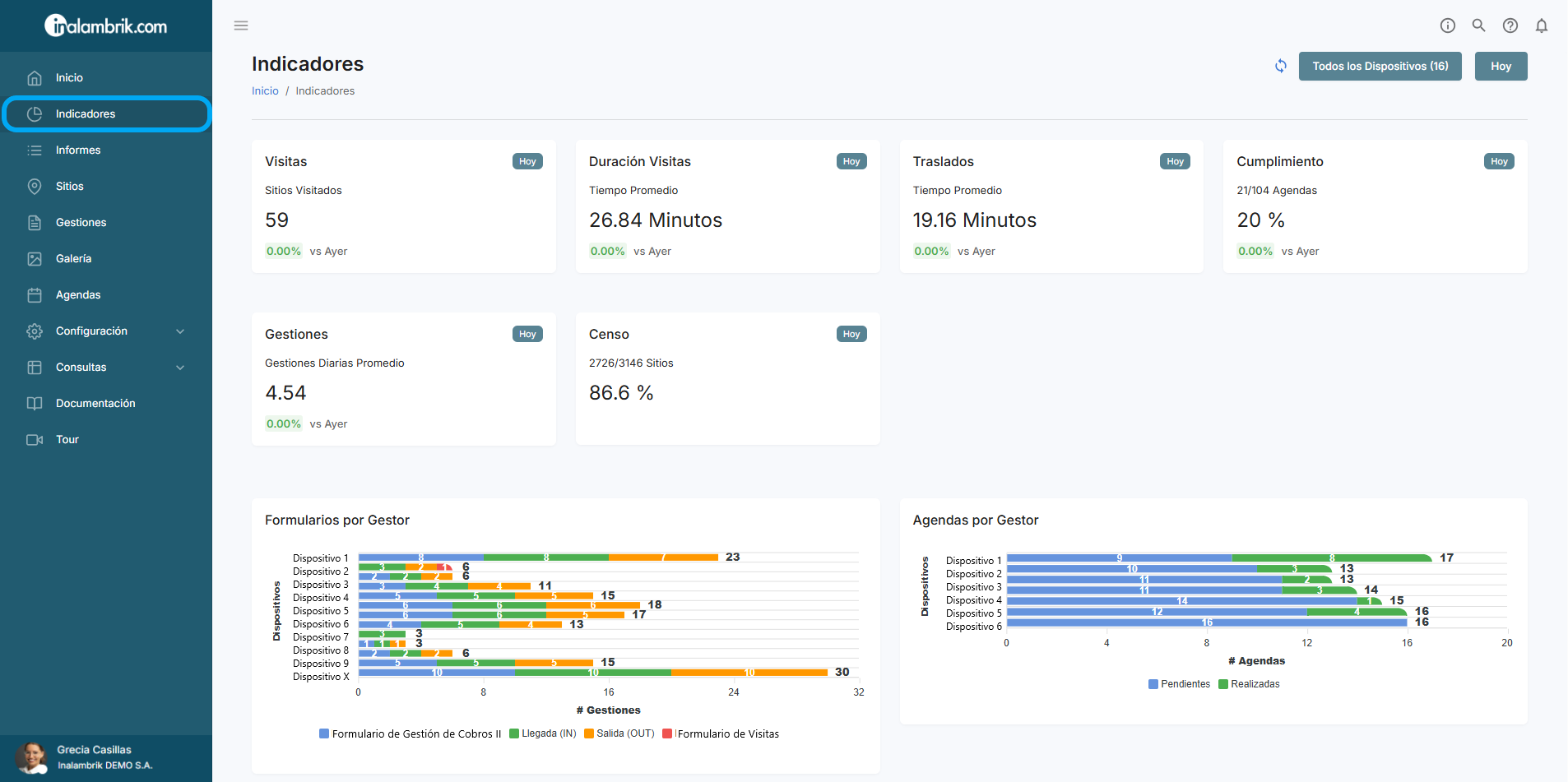This screenshot has width=1568, height=782.
Task: Click the Documentación book icon
Action: [x=35, y=403]
